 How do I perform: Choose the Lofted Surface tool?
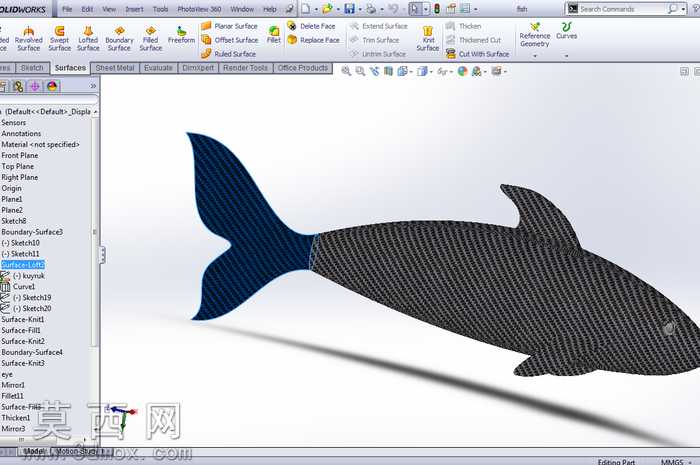(88, 38)
